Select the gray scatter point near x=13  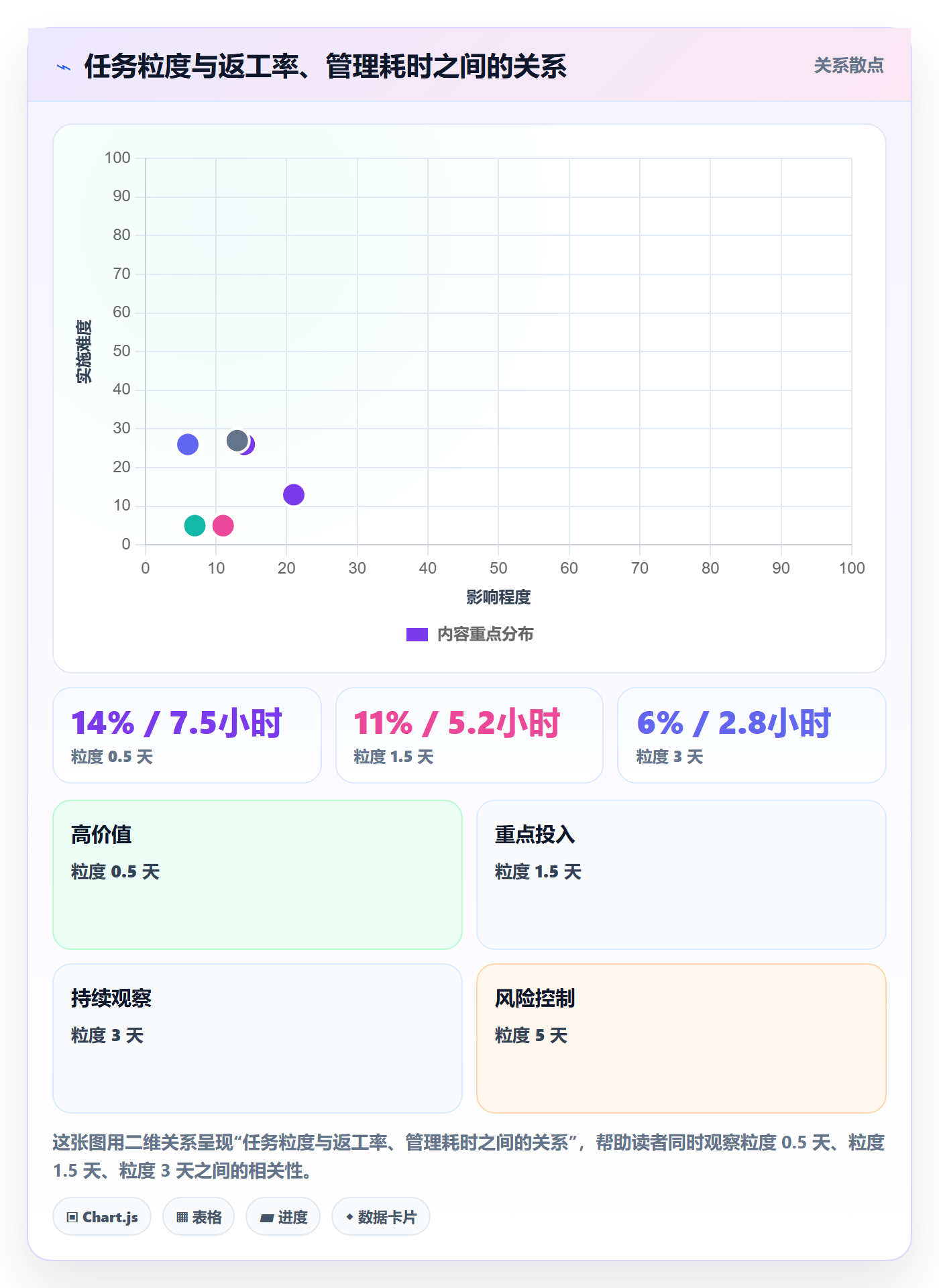click(x=237, y=441)
